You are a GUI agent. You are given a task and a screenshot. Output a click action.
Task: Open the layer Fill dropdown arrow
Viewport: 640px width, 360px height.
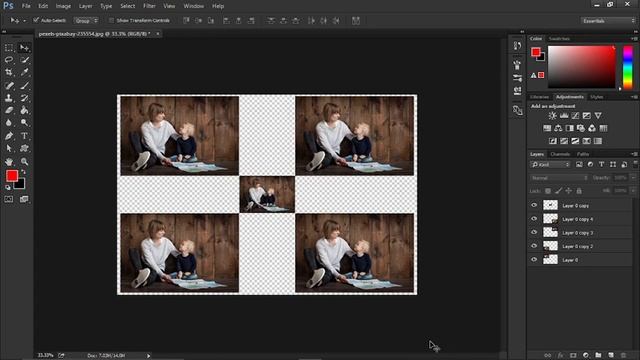[633, 191]
